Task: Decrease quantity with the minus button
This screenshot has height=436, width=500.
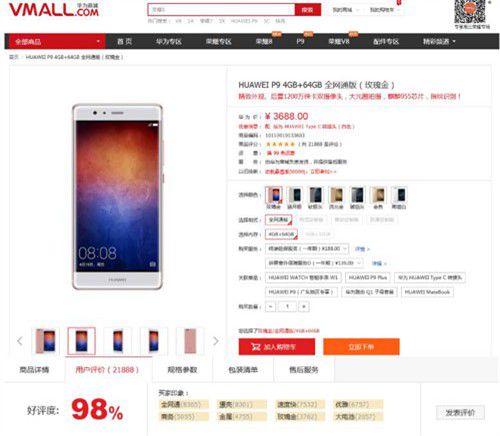Action: pyautogui.click(x=270, y=306)
